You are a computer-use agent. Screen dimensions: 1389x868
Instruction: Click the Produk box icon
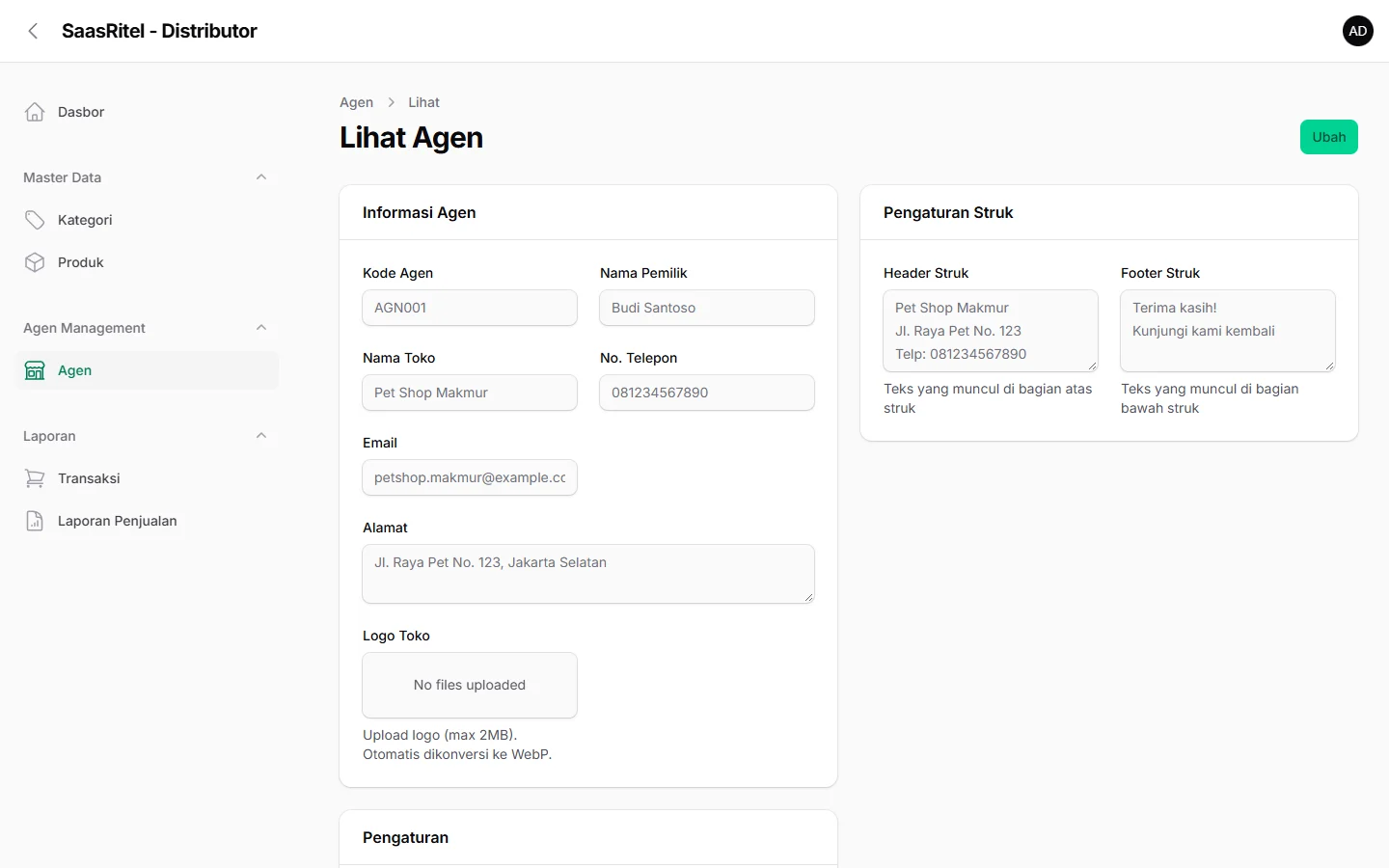35,262
